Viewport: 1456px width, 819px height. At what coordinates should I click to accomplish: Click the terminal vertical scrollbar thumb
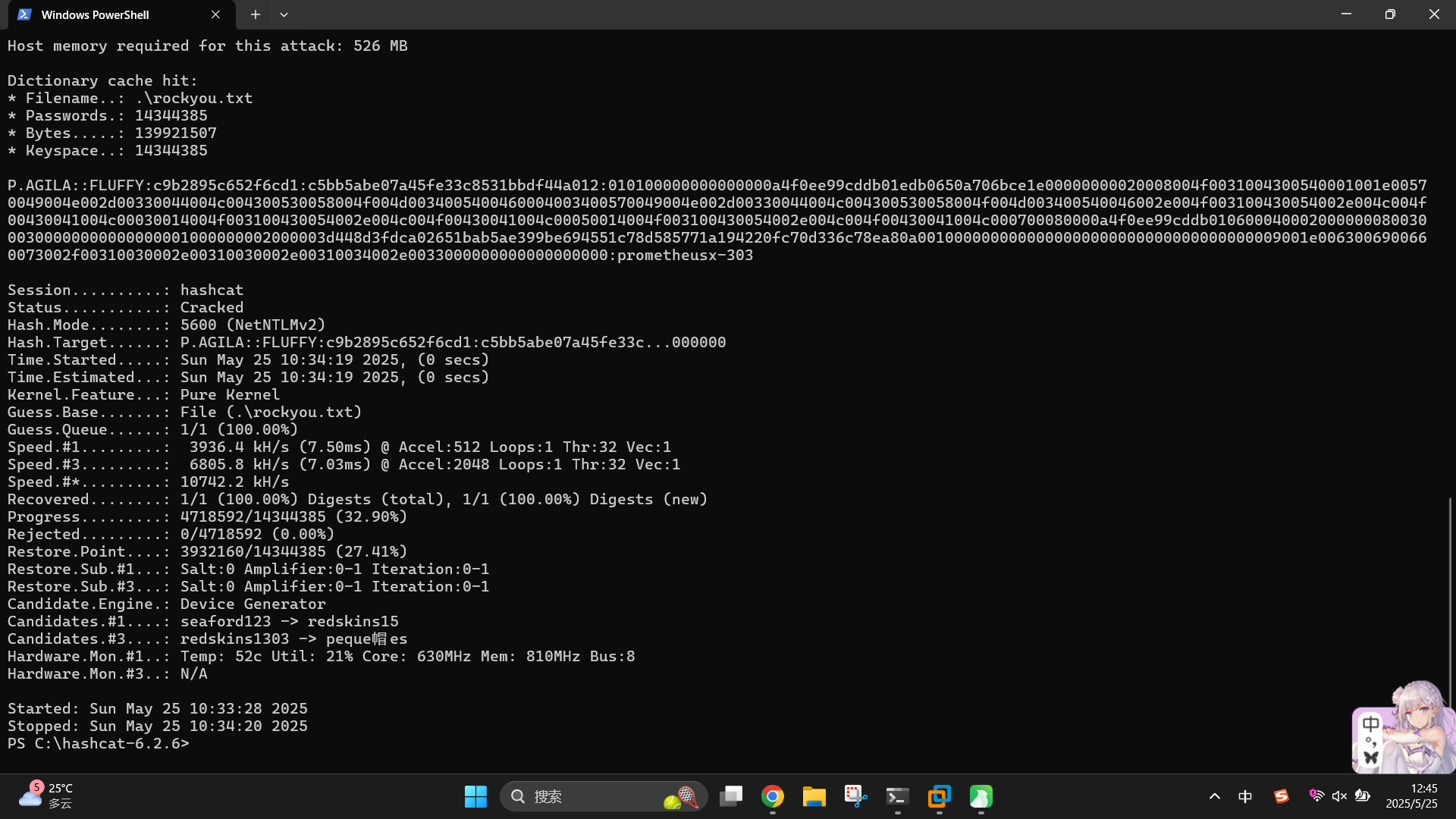(x=1449, y=591)
